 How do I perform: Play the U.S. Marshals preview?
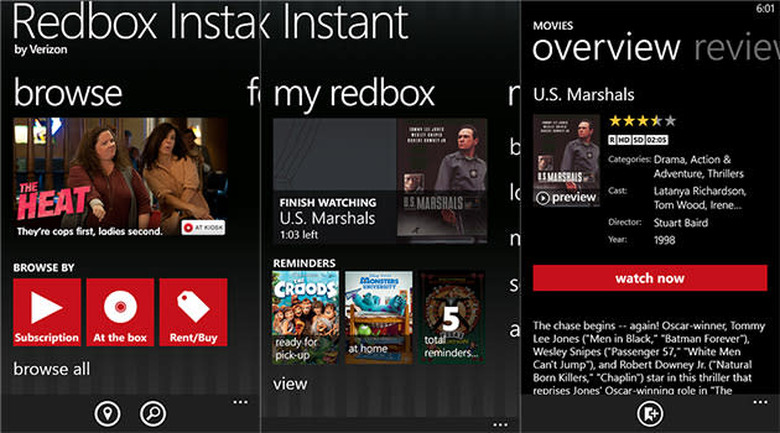pyautogui.click(x=566, y=197)
